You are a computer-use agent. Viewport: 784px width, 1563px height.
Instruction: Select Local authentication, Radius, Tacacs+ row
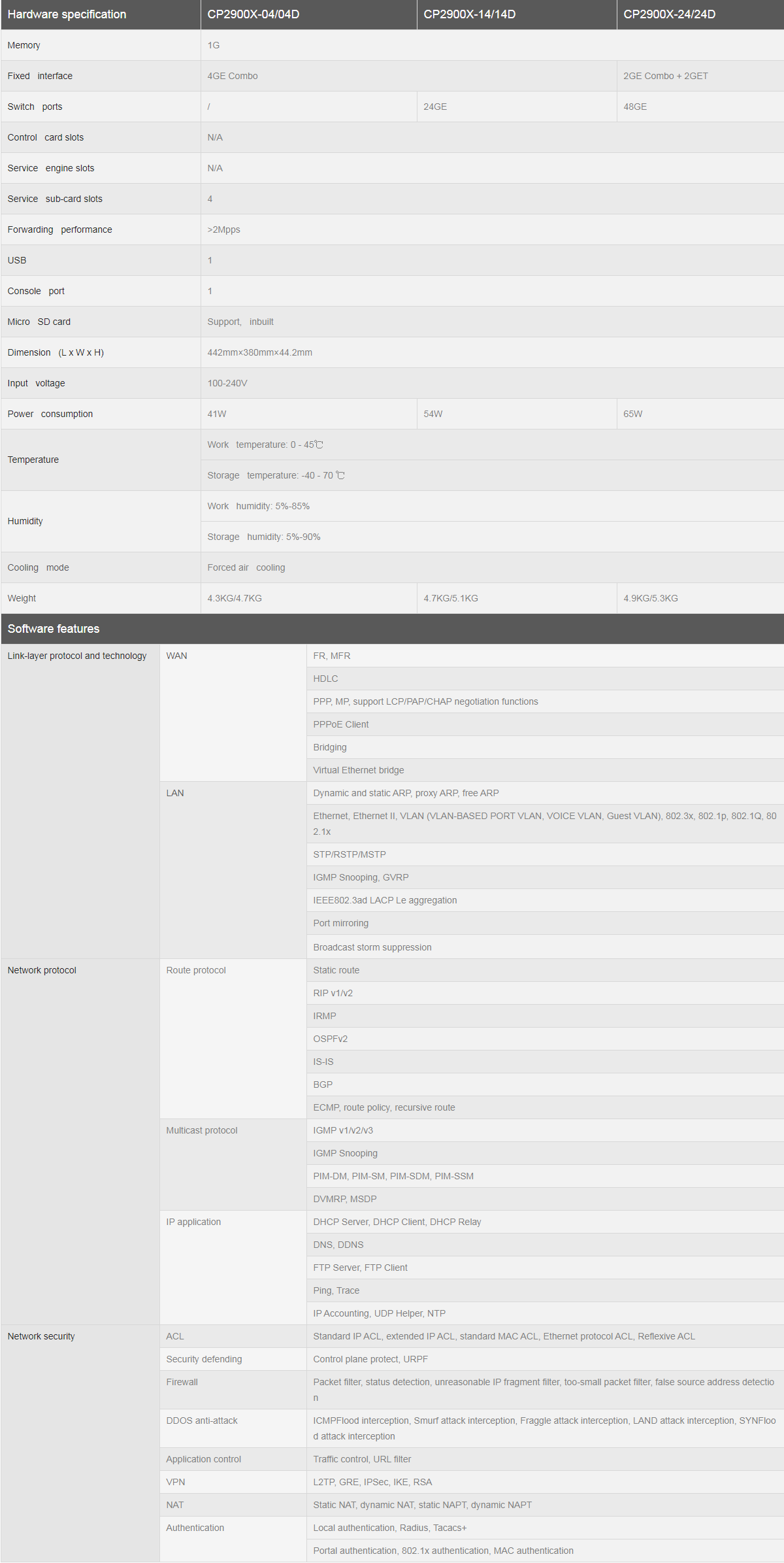(545, 1528)
